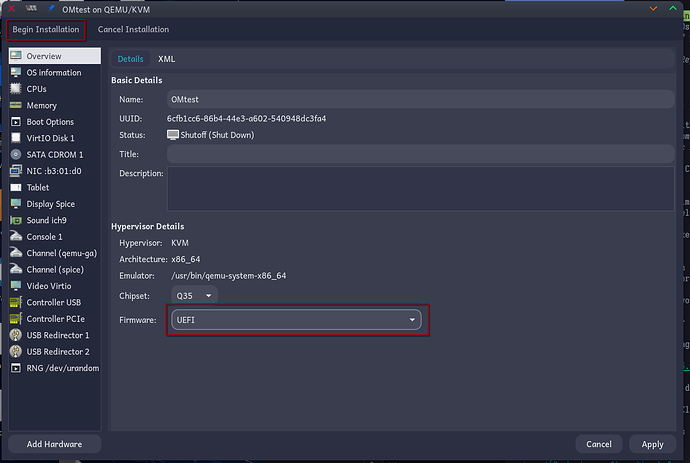Select the RNG /dev/urandom device
This screenshot has width=690, height=463.
click(x=58, y=368)
